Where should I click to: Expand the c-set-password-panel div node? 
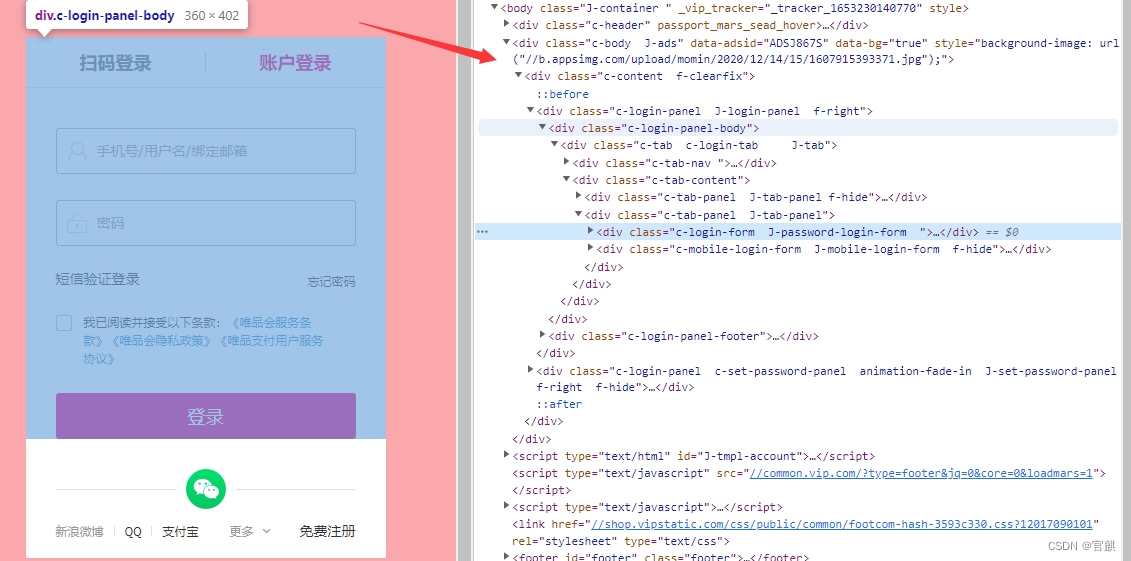coord(531,370)
